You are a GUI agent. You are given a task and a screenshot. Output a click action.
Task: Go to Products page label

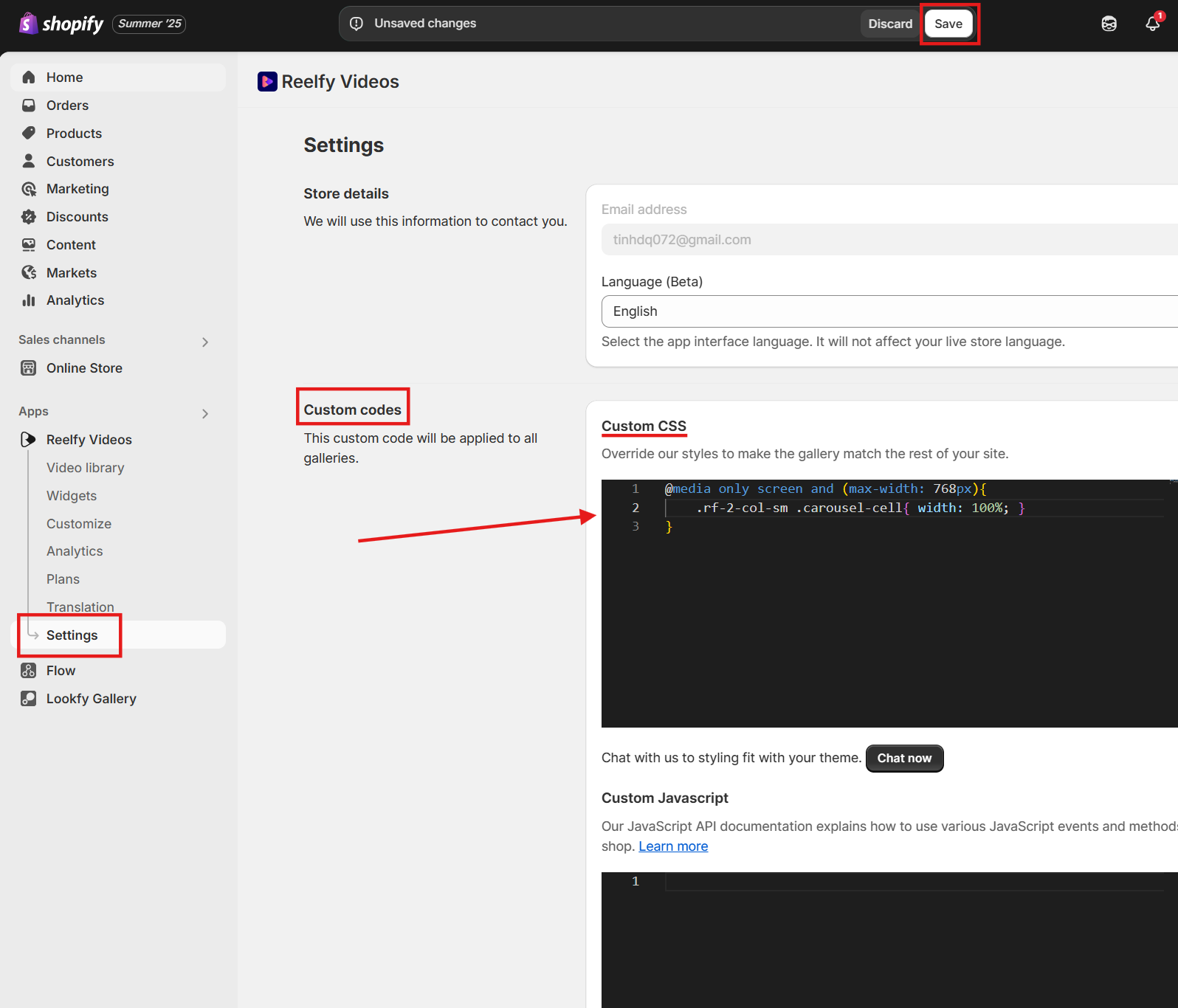[74, 134]
